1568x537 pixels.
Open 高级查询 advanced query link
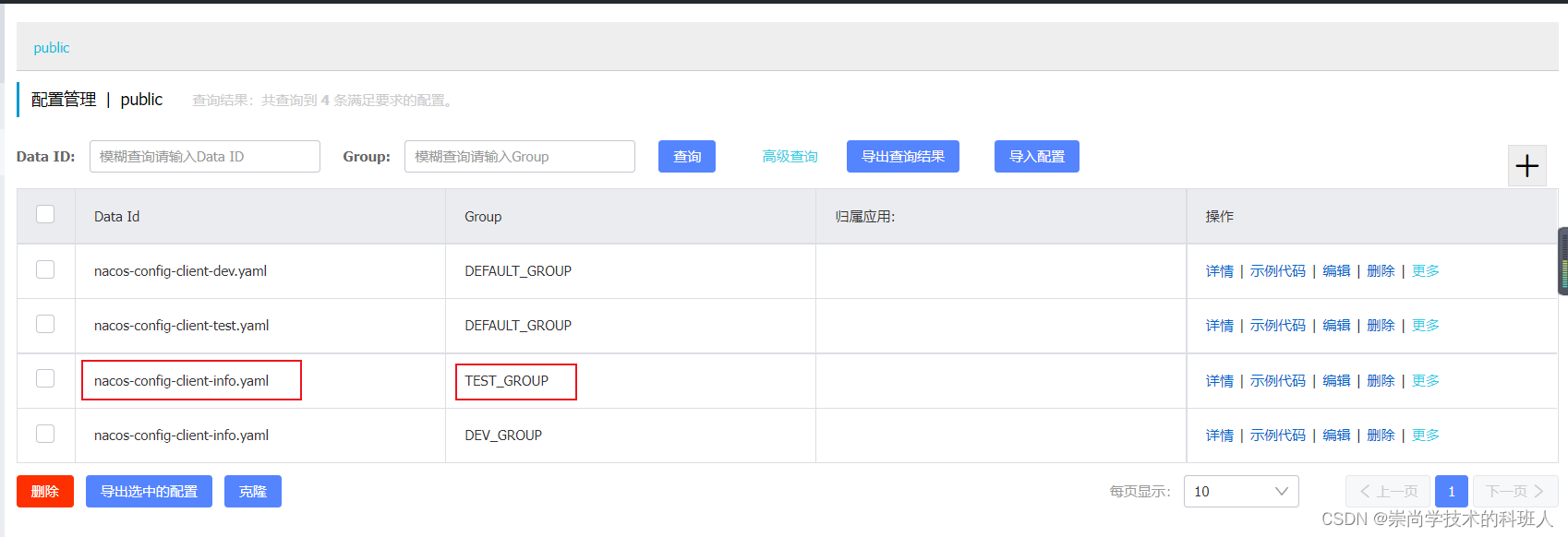790,157
